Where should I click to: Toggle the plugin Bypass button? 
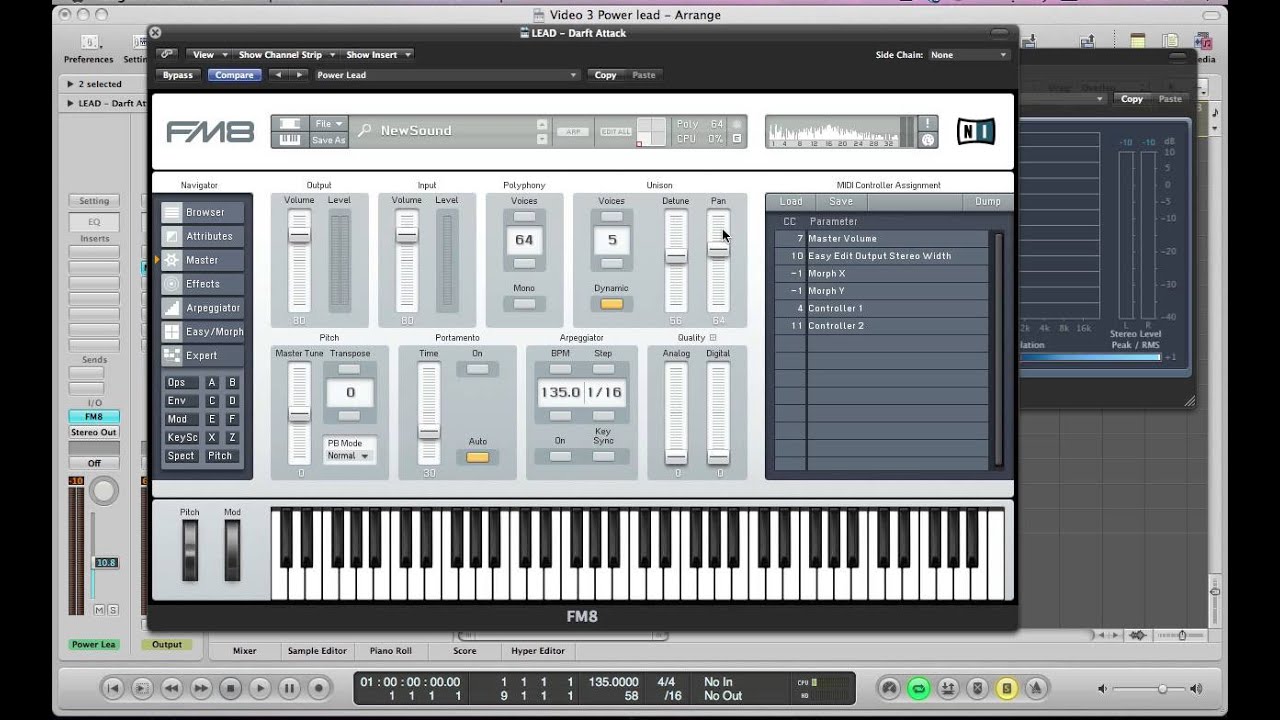(x=178, y=75)
